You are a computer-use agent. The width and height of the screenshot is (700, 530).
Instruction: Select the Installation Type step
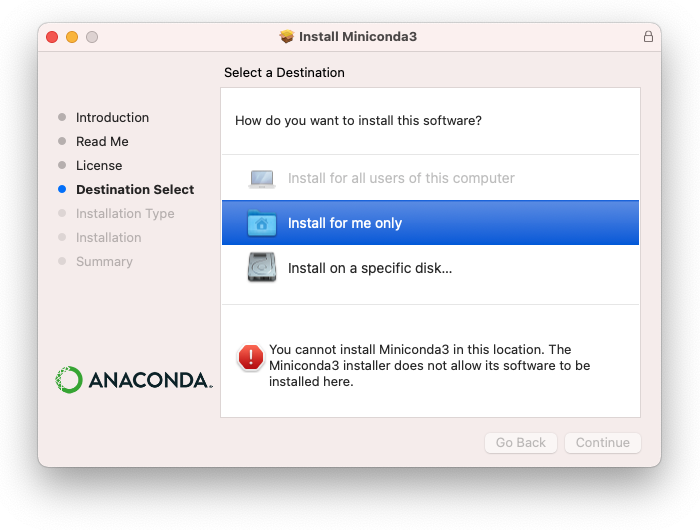[125, 214]
